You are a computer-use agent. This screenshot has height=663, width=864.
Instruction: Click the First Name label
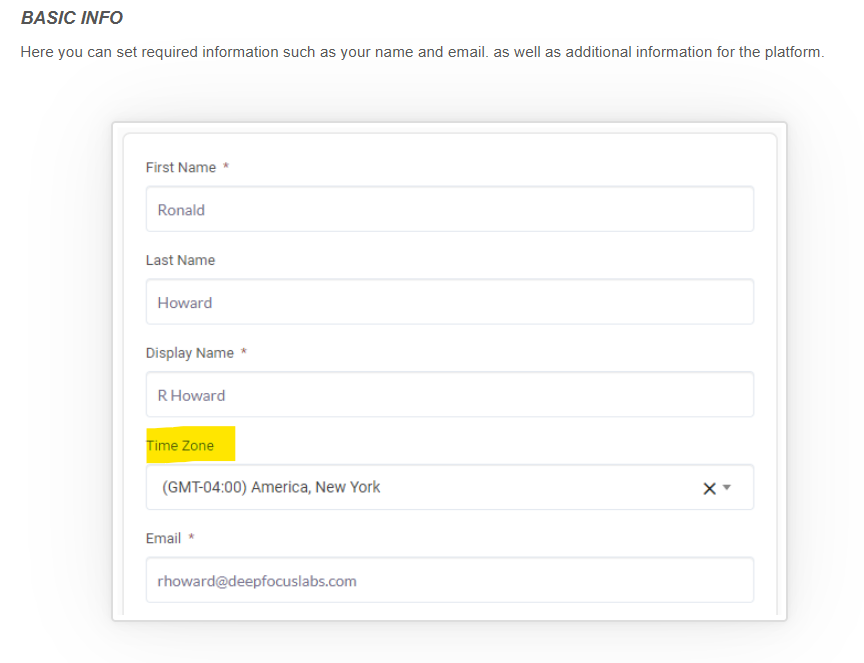coord(181,168)
